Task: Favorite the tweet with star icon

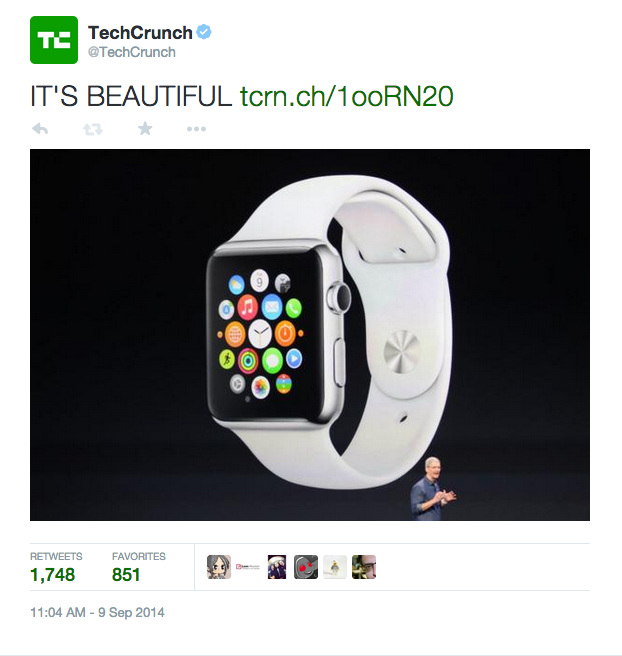Action: click(x=145, y=128)
